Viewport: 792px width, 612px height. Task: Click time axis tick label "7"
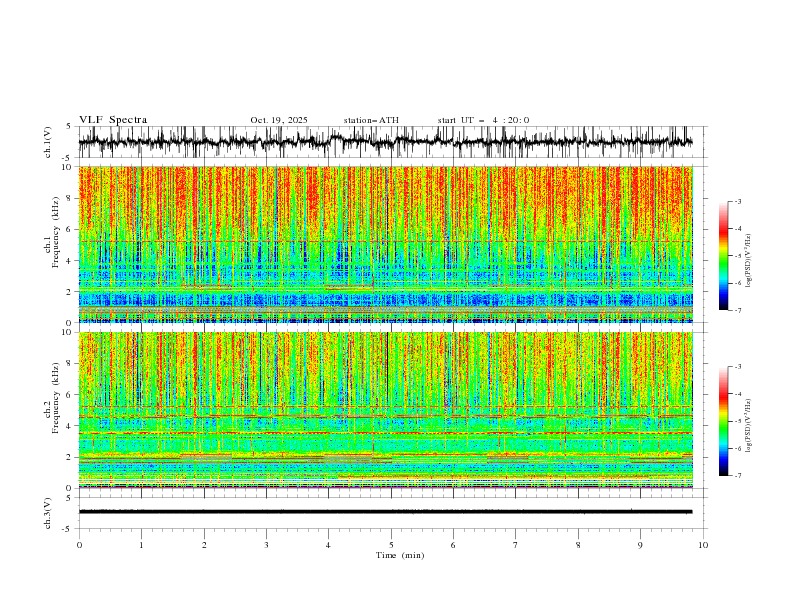(x=516, y=545)
